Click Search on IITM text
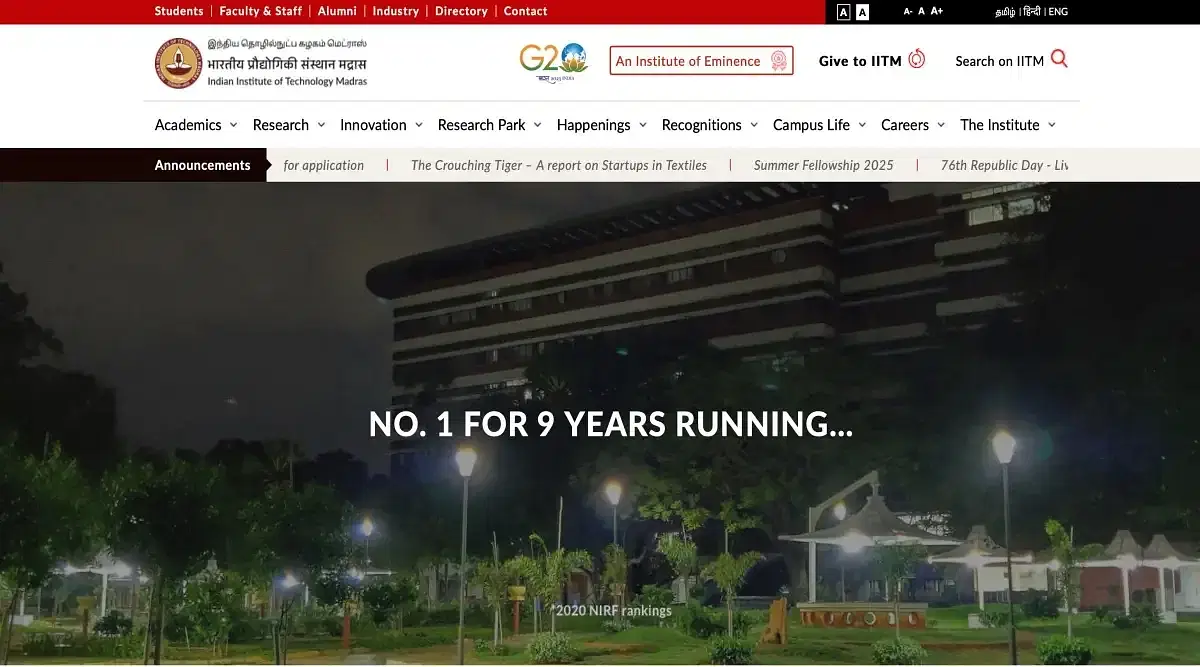The height and width of the screenshot is (667, 1200). click(999, 61)
